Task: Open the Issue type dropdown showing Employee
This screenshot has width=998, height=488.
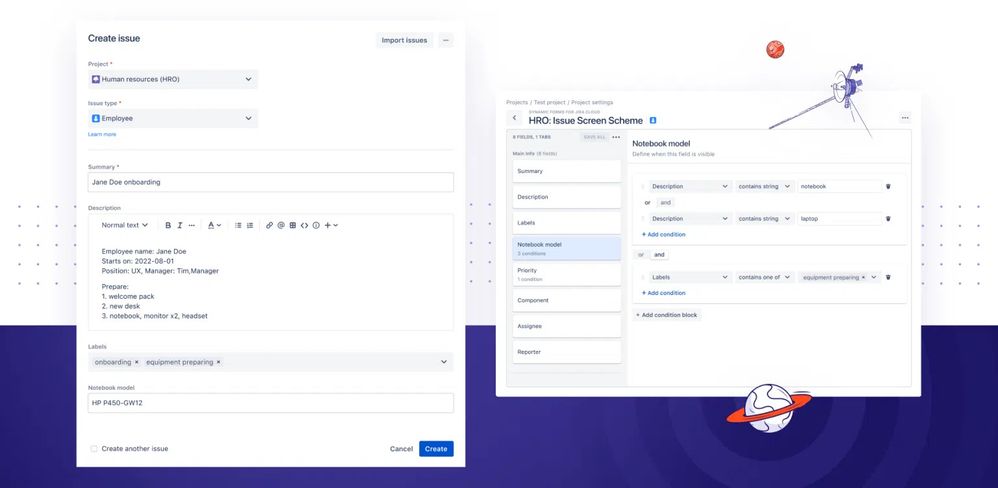Action: point(172,118)
